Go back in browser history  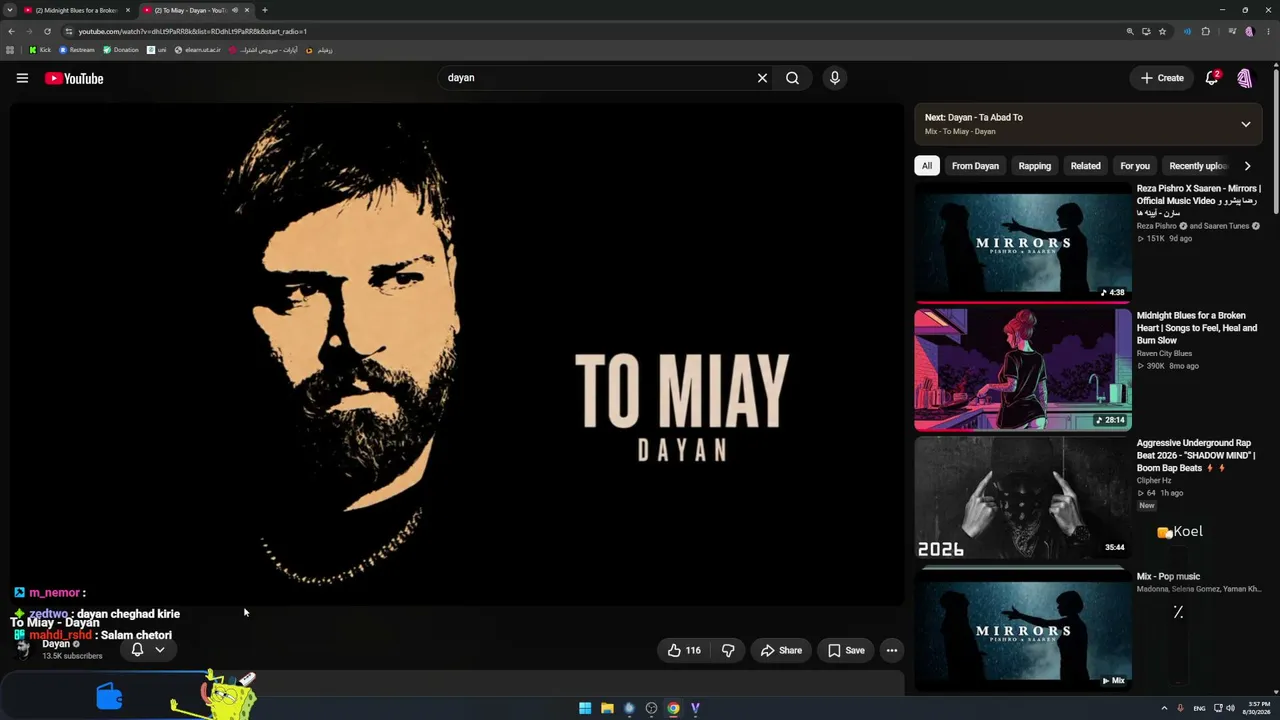(x=11, y=31)
